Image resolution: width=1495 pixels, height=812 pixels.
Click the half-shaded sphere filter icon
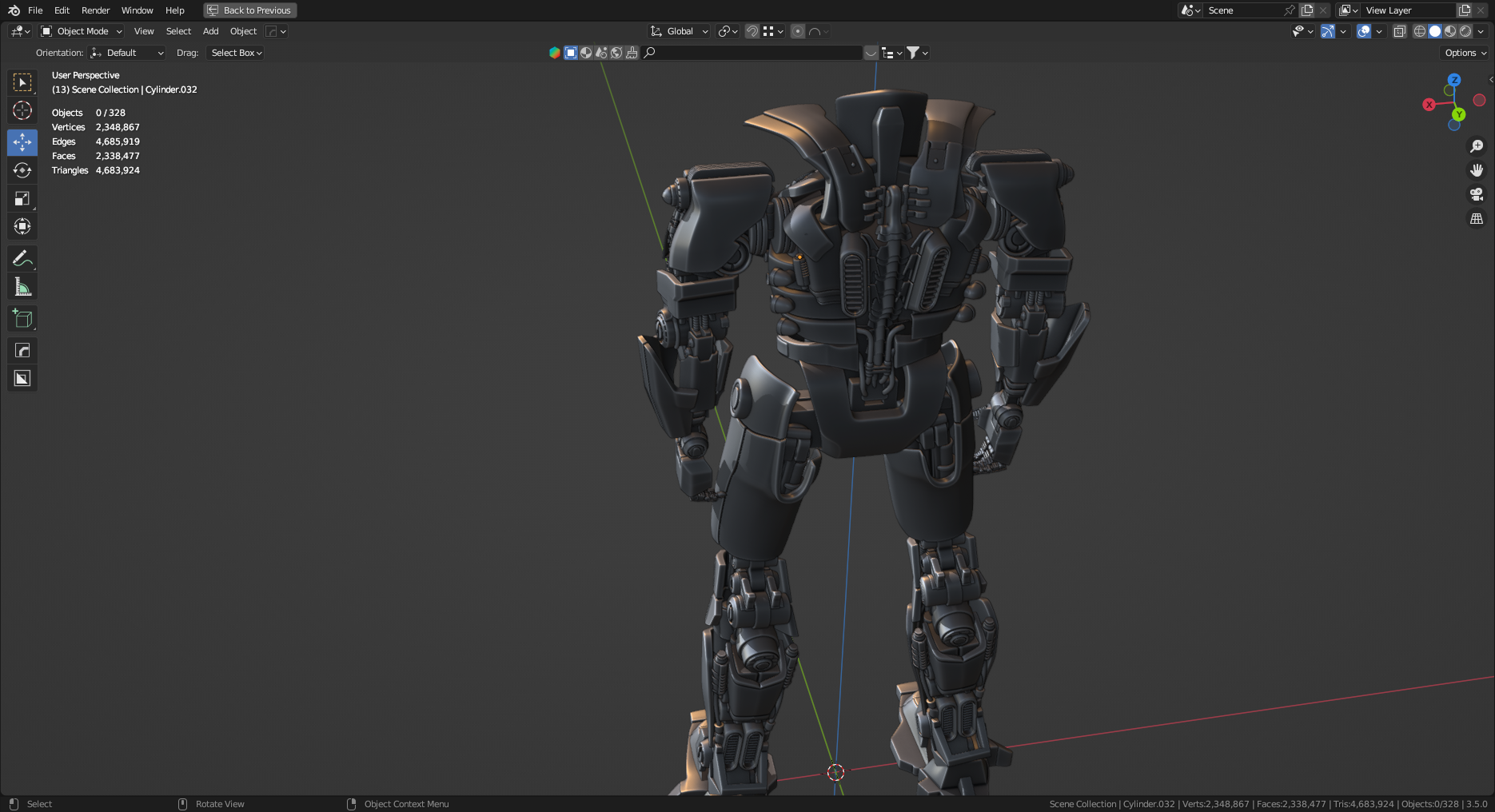click(x=586, y=53)
